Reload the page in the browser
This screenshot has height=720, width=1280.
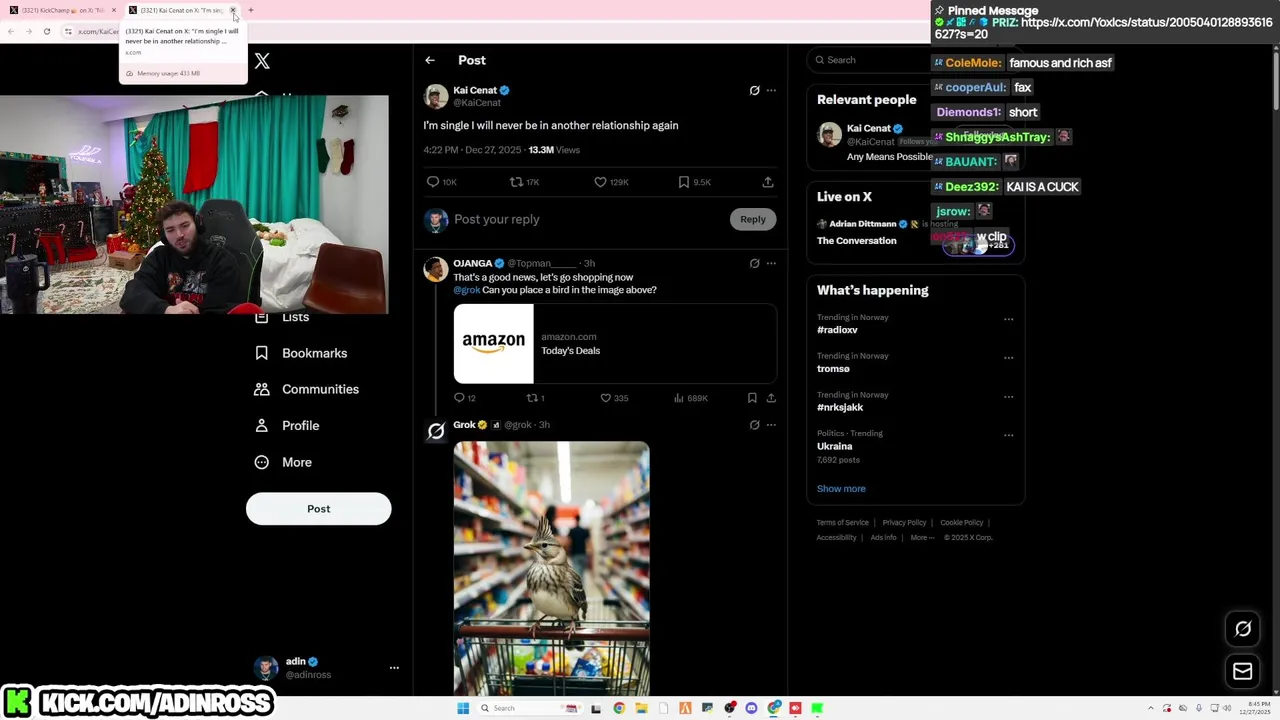click(47, 31)
